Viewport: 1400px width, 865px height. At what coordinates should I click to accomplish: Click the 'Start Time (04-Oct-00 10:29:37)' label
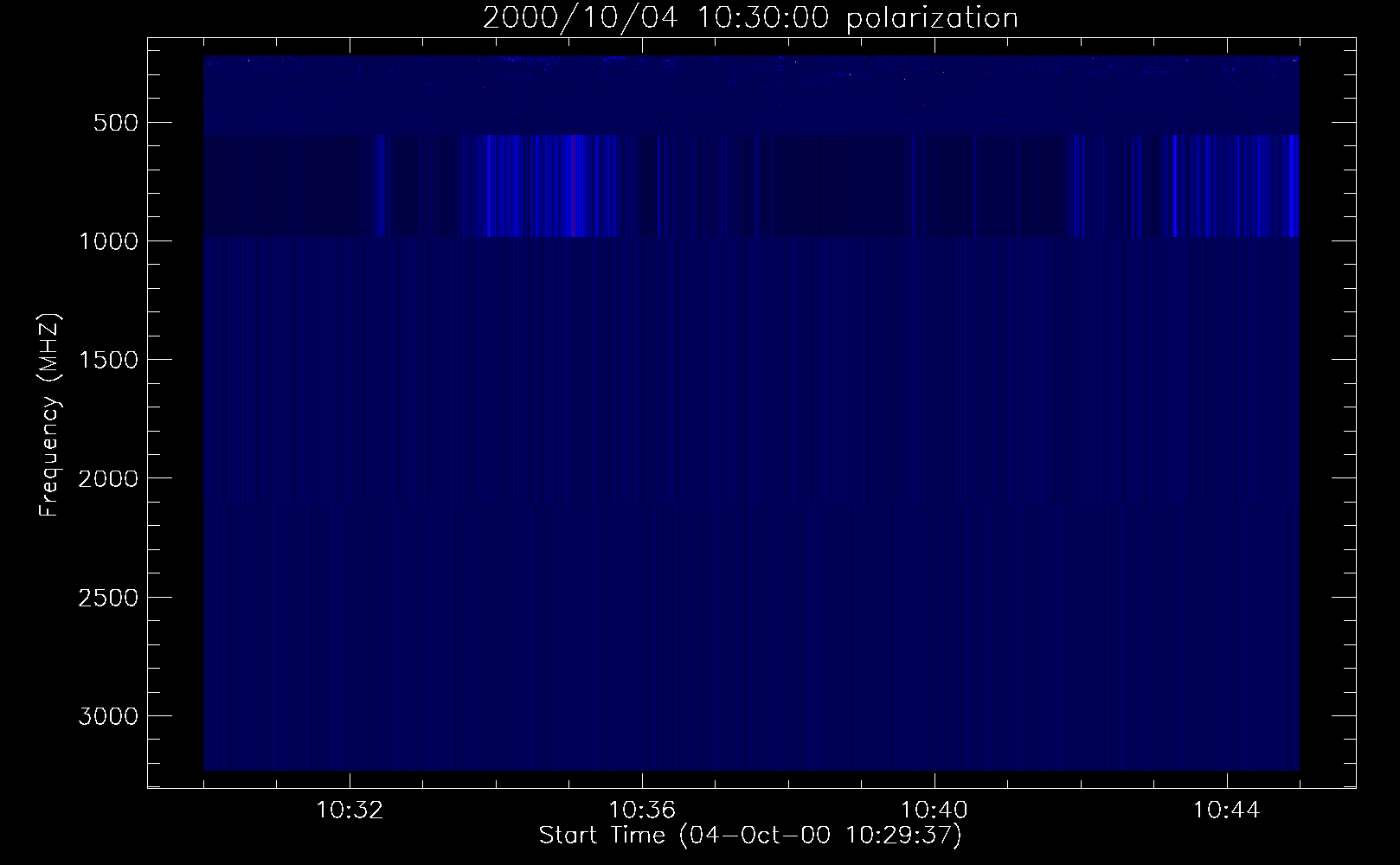click(750, 836)
